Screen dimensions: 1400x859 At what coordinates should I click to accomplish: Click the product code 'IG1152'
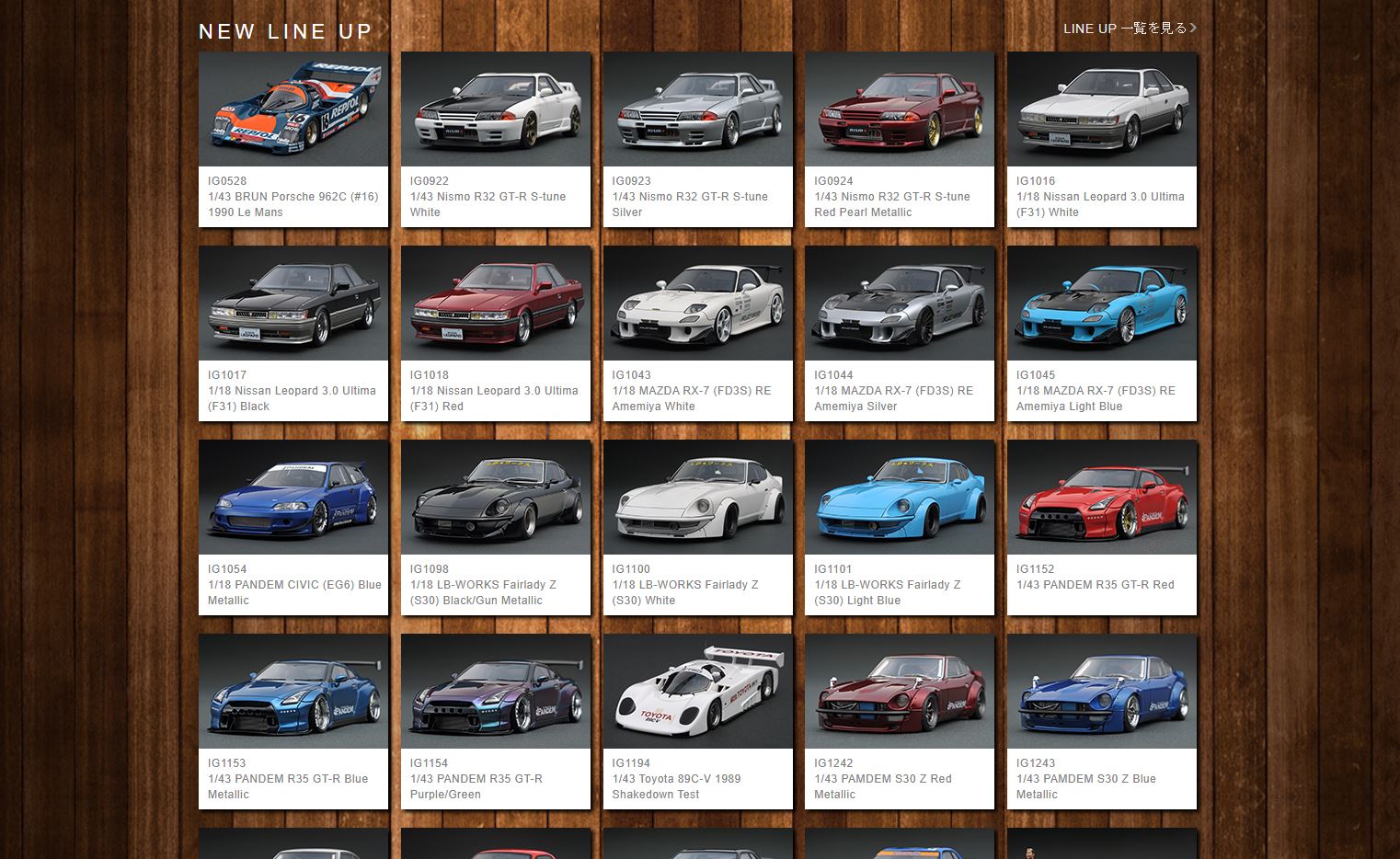[1036, 569]
